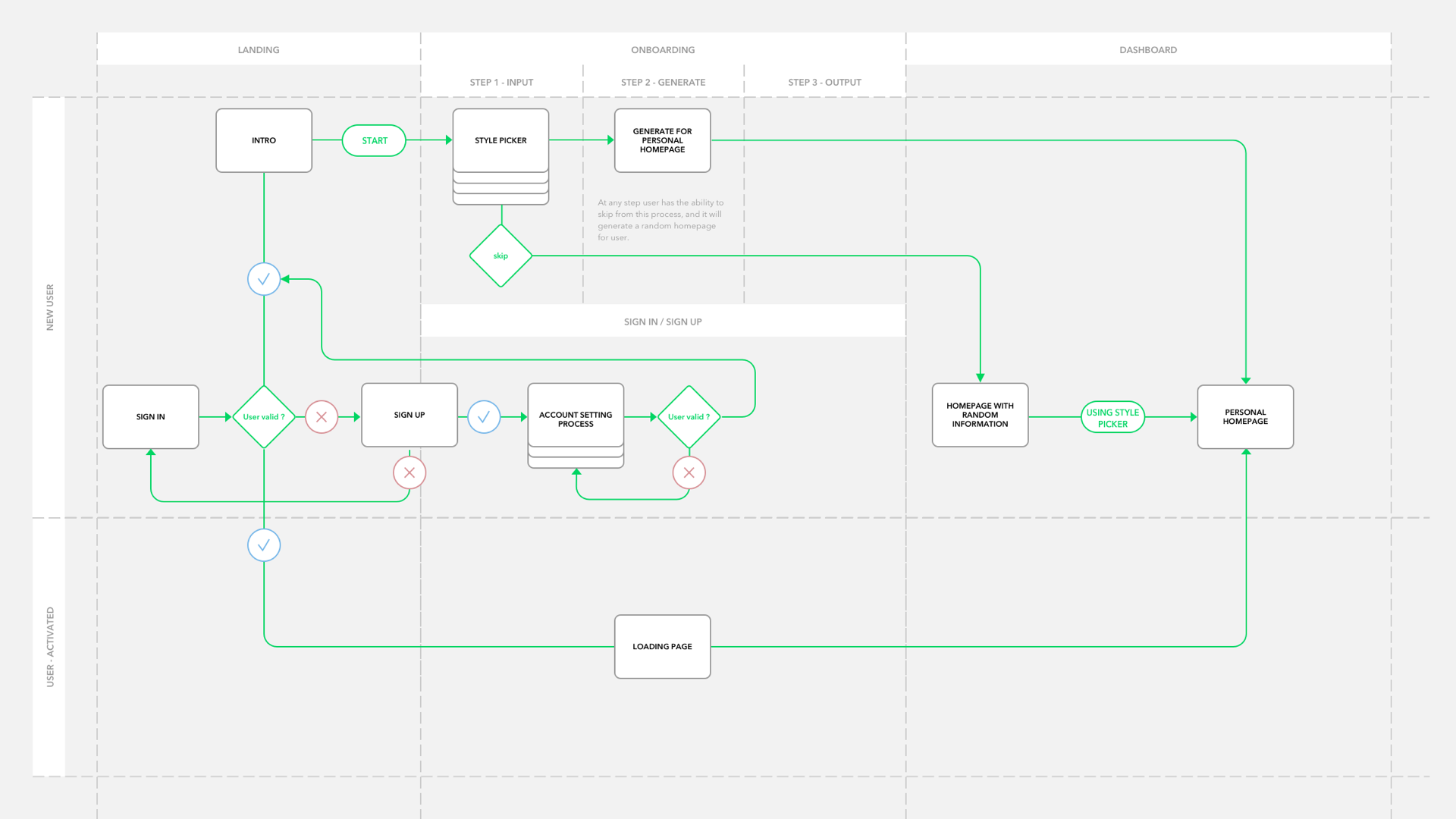Click the red X circle below SIGN UP

(409, 472)
